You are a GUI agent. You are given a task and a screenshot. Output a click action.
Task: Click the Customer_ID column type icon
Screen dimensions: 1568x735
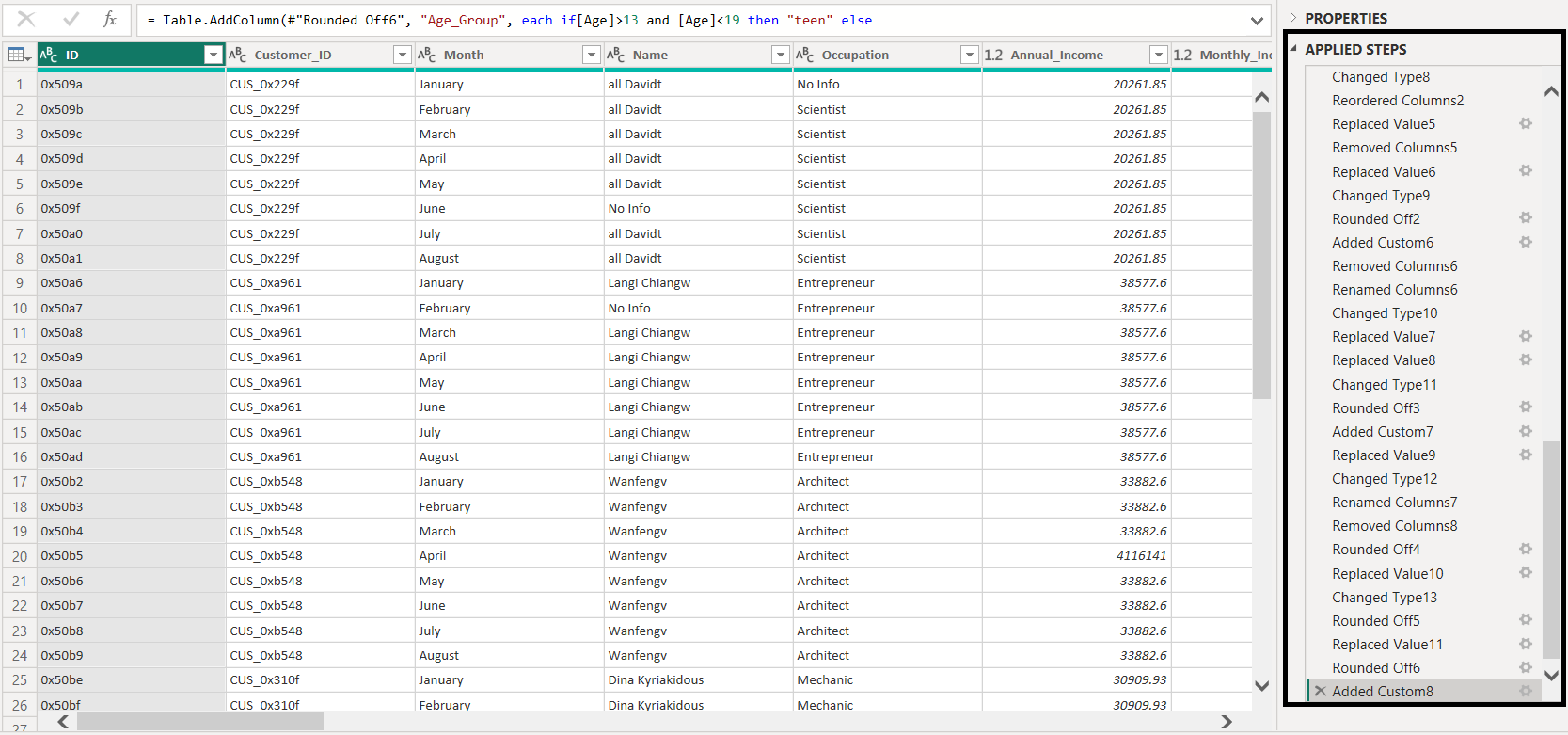[x=238, y=55]
